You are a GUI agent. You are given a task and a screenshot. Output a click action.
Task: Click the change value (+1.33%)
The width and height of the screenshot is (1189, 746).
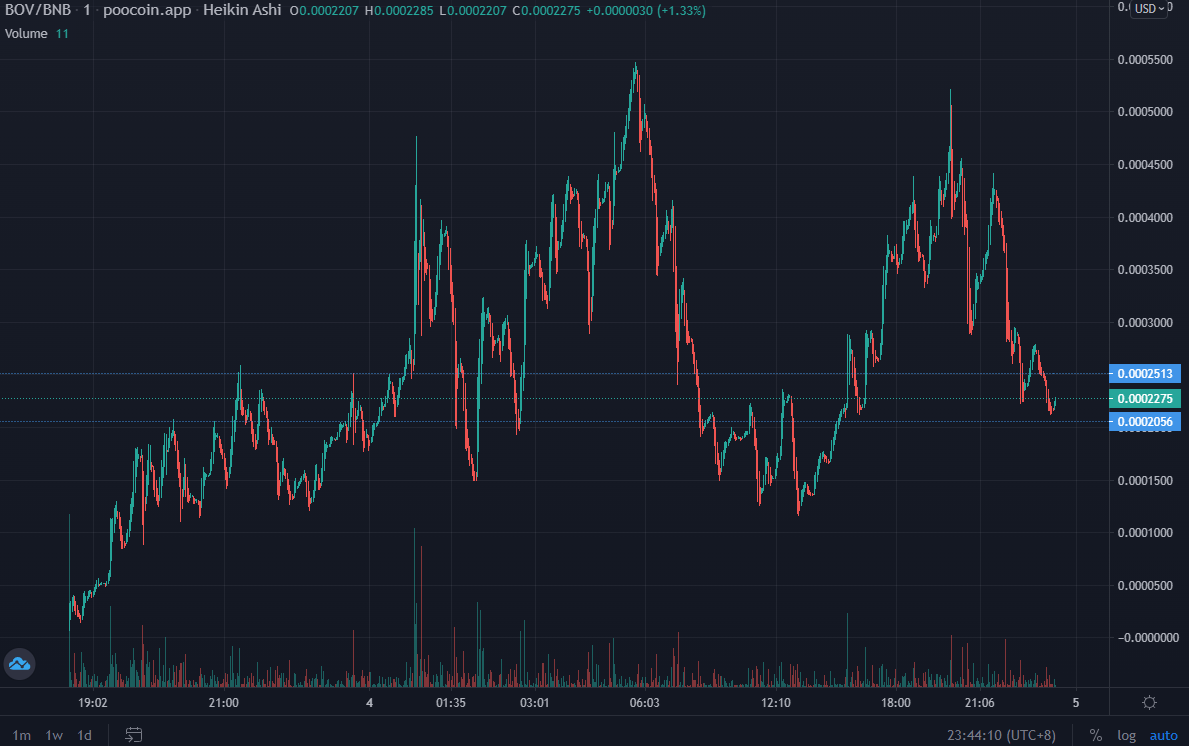681,11
